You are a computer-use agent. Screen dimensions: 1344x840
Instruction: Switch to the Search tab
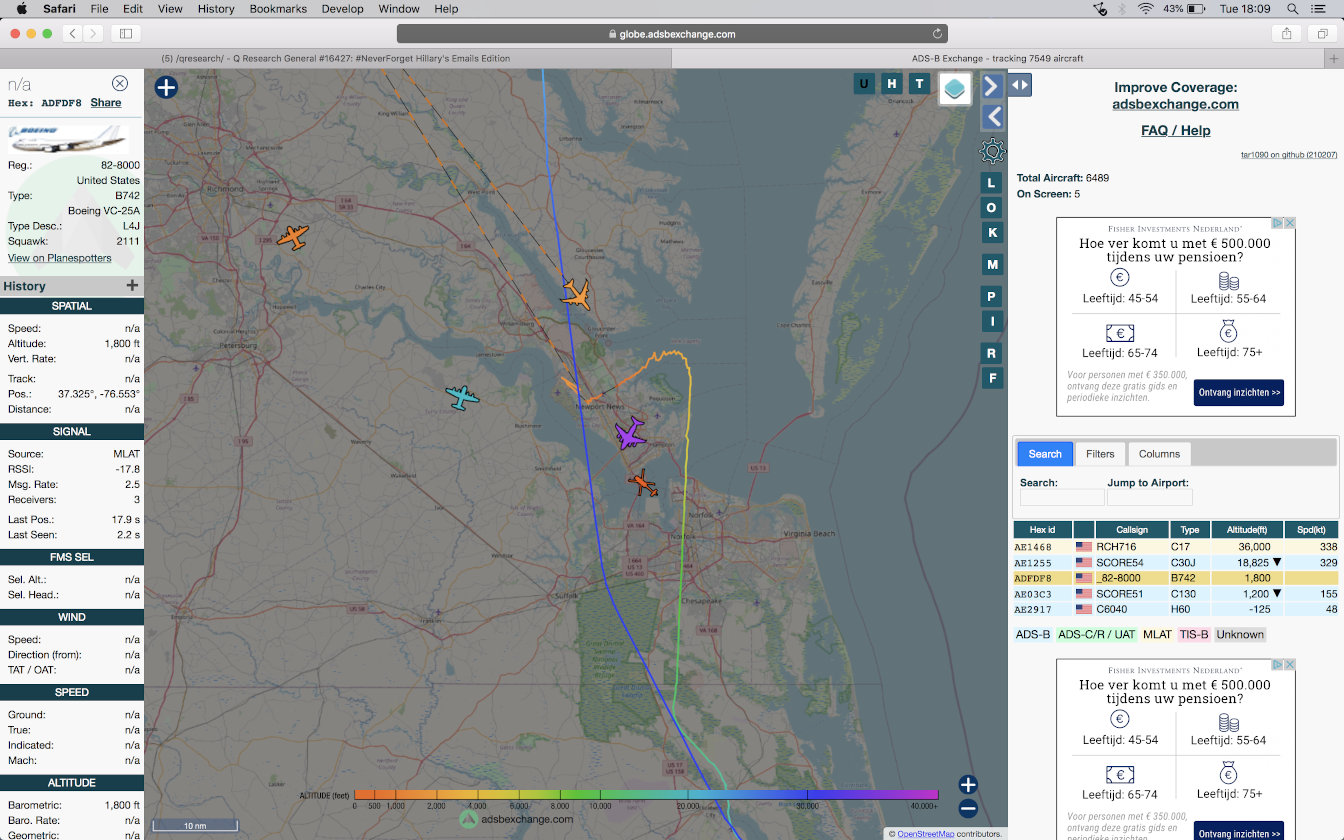point(1045,454)
